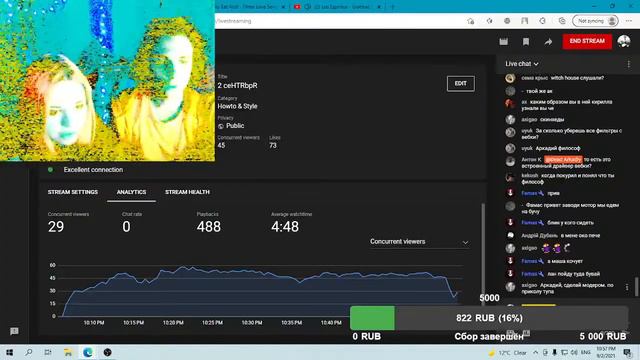Image resolution: width=640 pixels, height=360 pixels.
Task: Expand the Concurrent viewers metric dropdown
Action: (x=419, y=242)
